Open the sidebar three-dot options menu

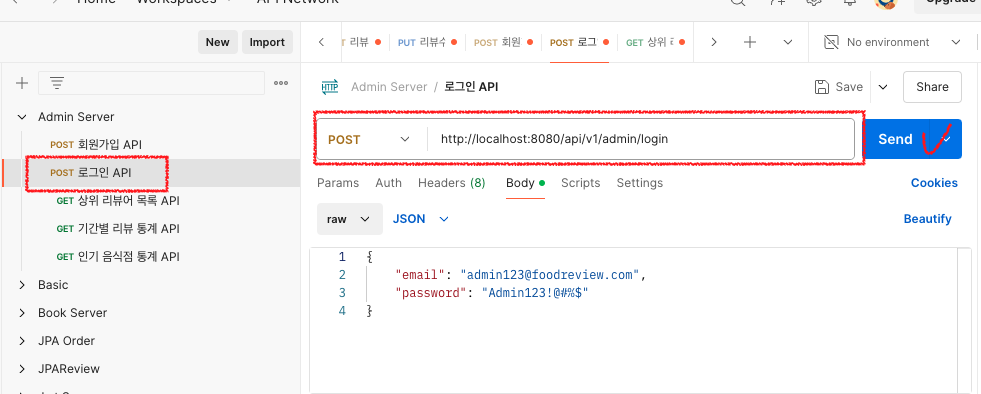281,83
